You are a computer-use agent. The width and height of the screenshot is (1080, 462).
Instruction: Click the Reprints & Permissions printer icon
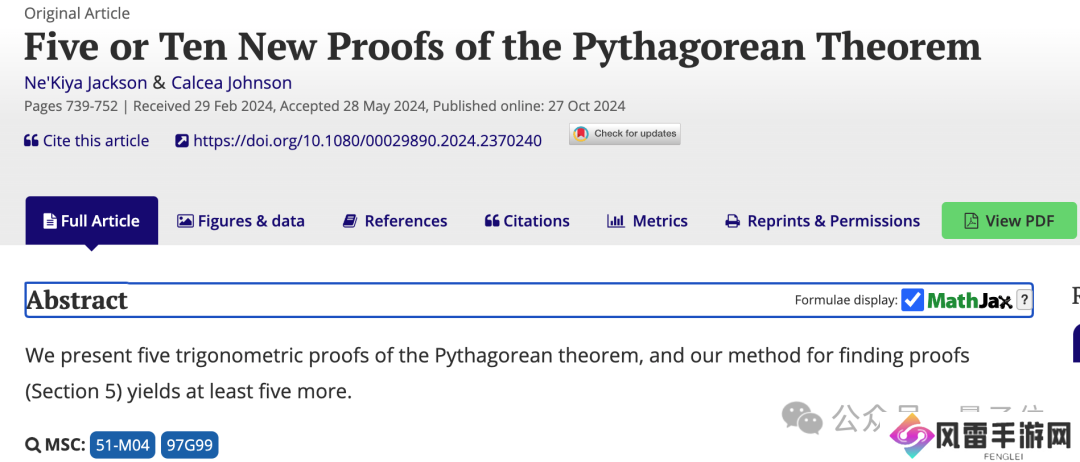coord(733,221)
